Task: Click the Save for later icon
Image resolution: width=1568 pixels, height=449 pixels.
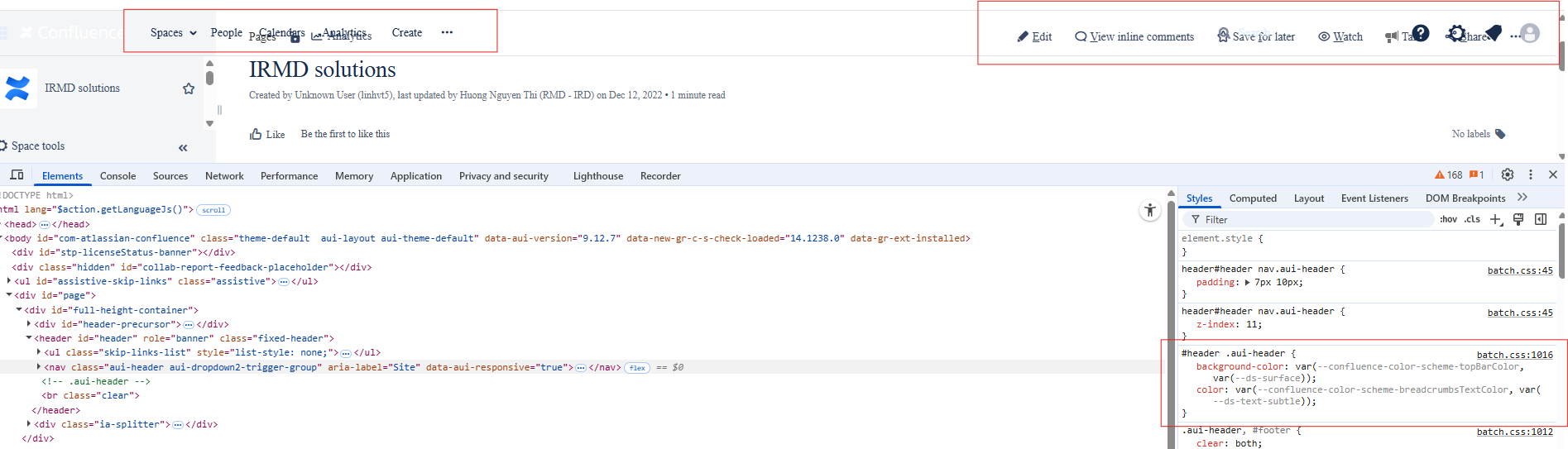Action: tap(1223, 35)
